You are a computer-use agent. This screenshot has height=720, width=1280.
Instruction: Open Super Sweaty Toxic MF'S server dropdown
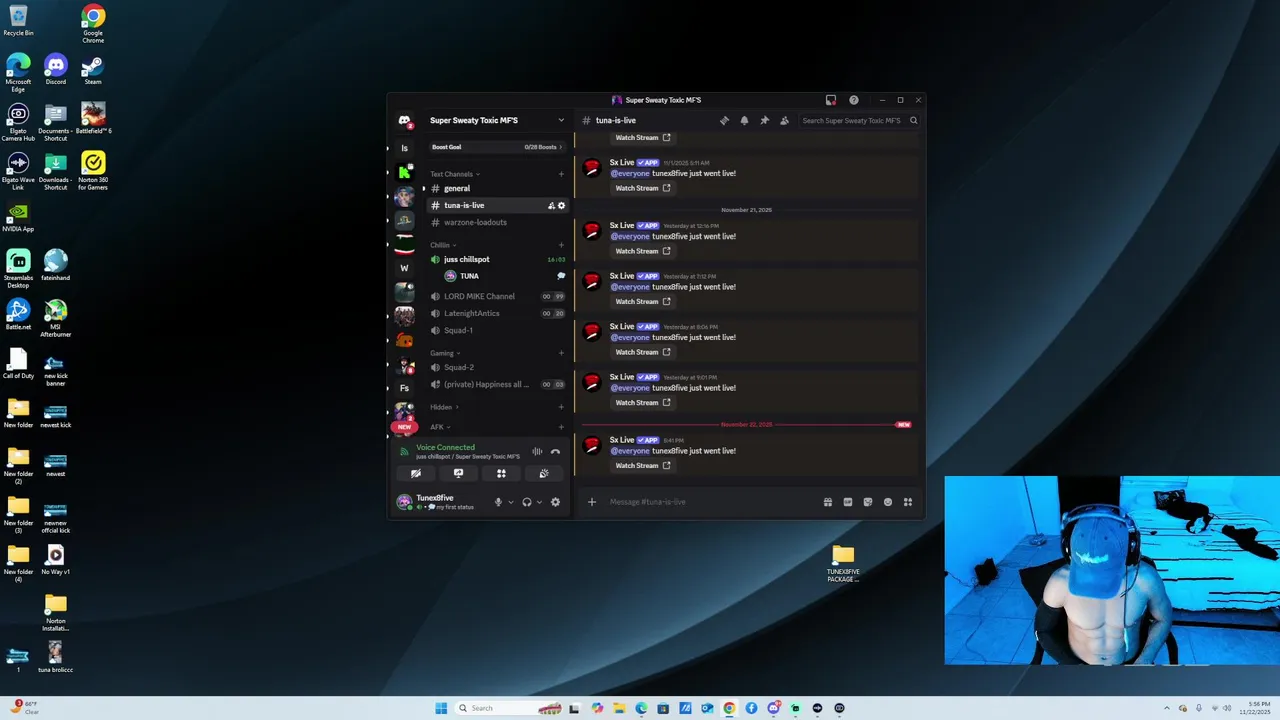tap(497, 120)
